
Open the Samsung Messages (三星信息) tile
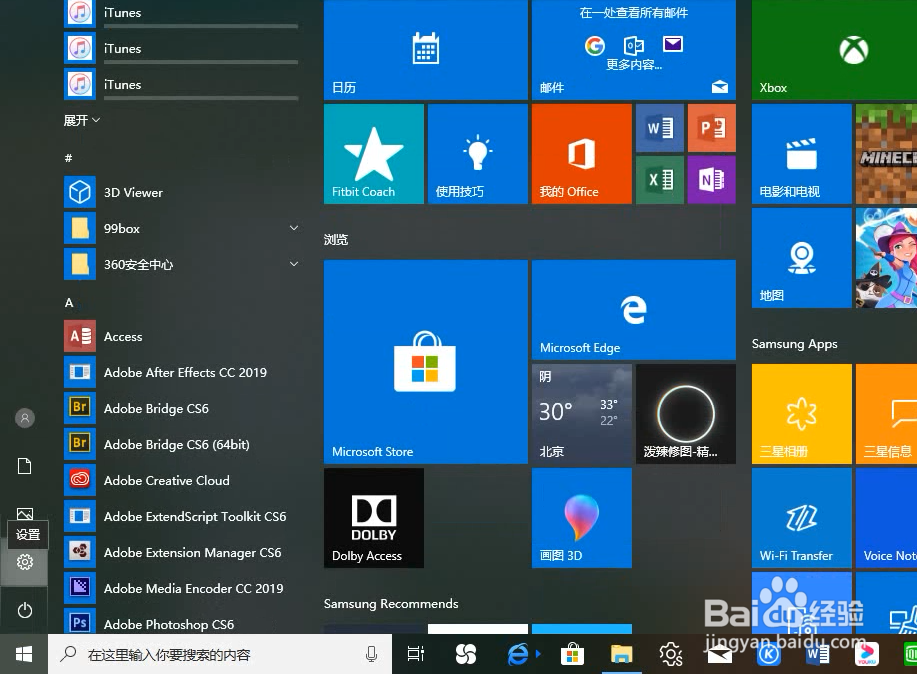click(886, 414)
